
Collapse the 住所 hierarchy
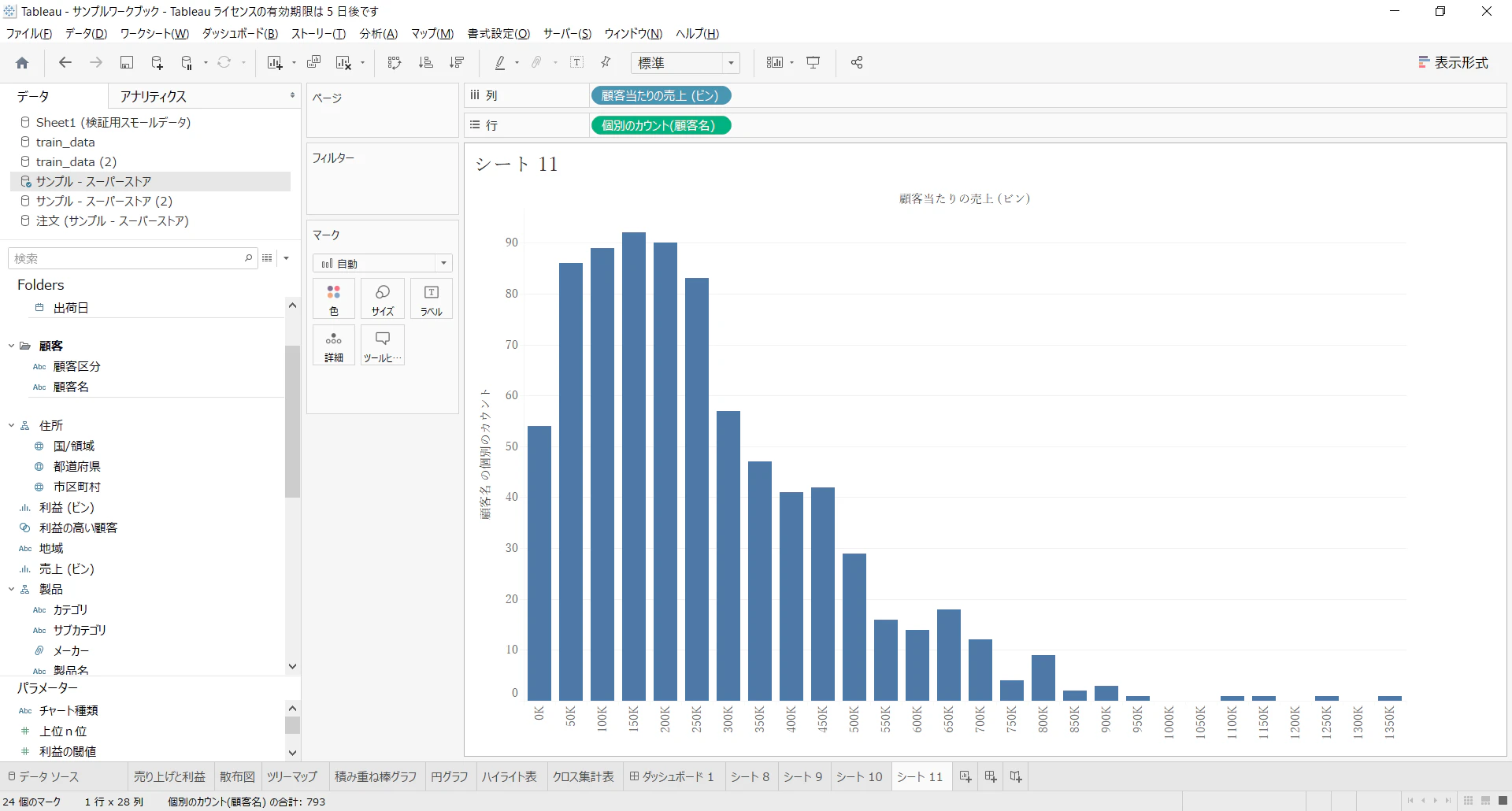click(x=11, y=425)
